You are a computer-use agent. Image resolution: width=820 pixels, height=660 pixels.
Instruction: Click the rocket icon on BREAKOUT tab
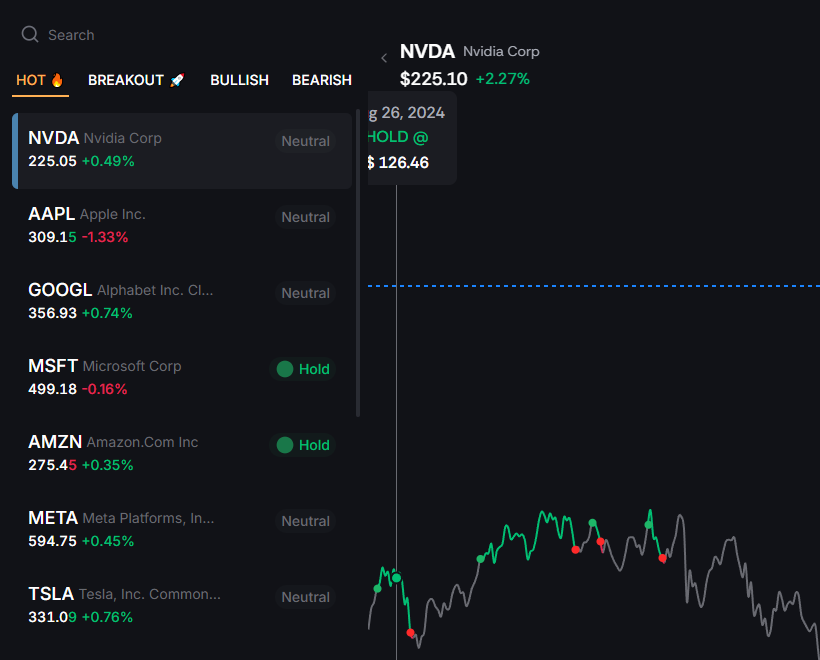click(177, 80)
